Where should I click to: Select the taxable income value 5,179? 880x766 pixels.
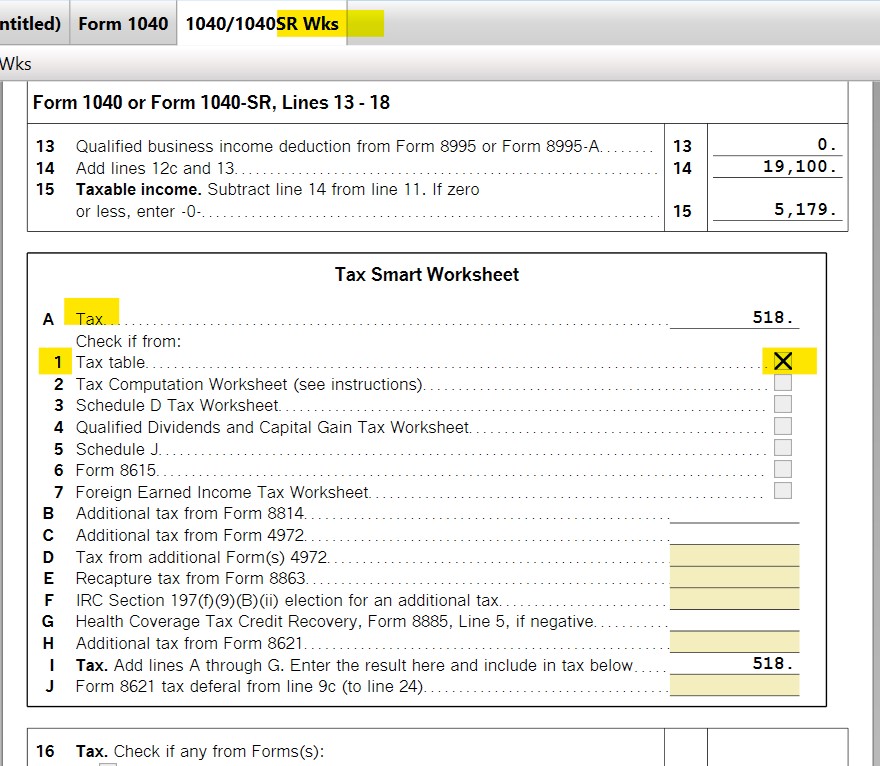(805, 209)
